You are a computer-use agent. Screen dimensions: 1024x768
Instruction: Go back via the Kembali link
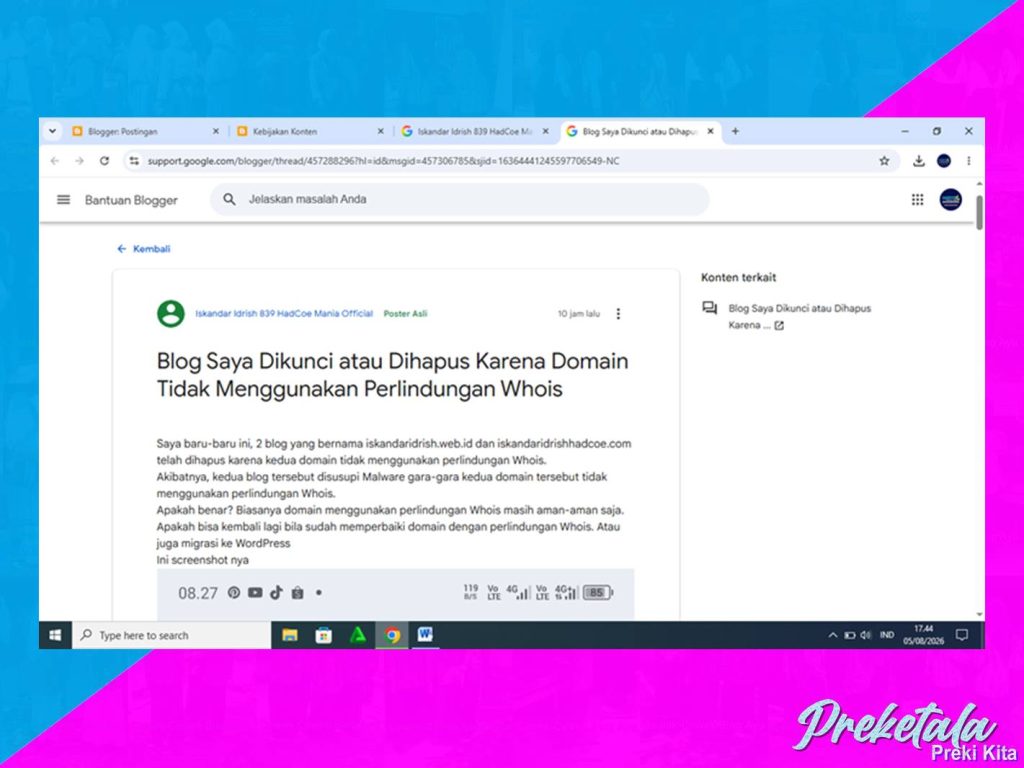[144, 249]
